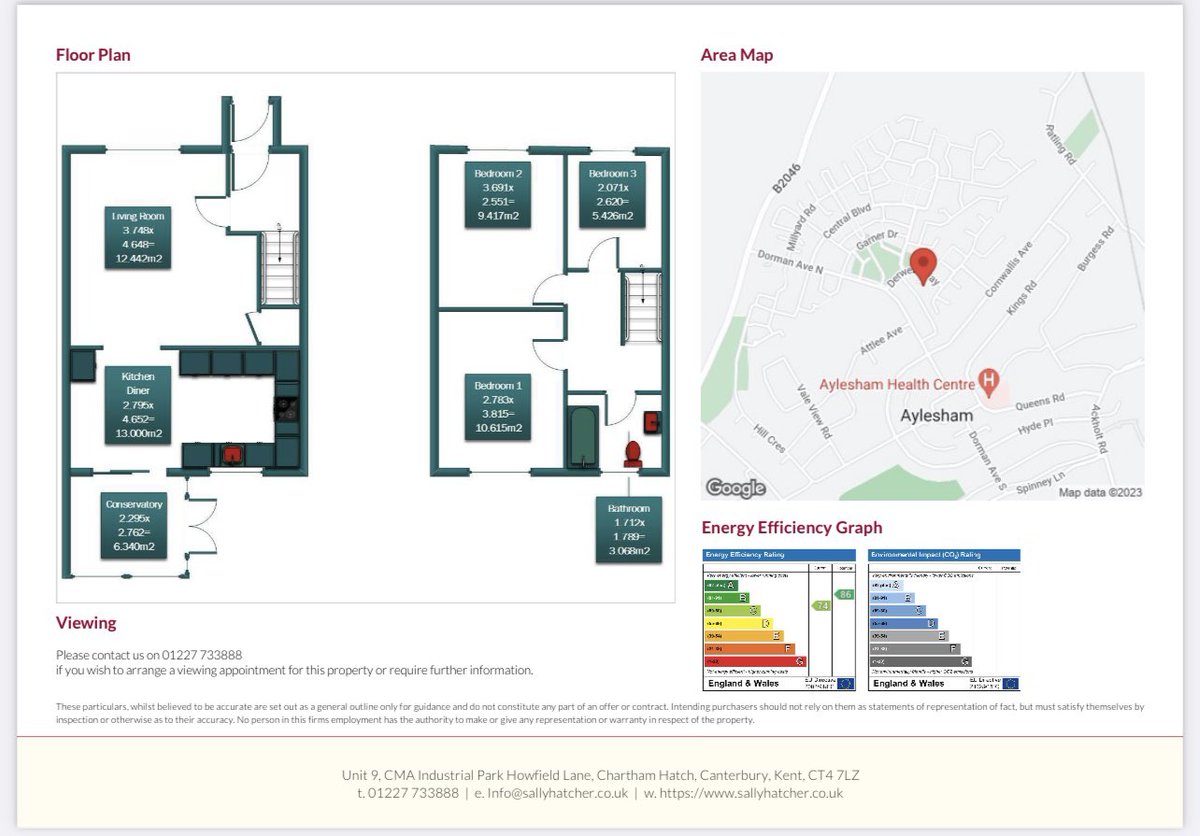This screenshot has height=836, width=1200.
Task: Select the Aylesham Health Centre H marker
Action: pyautogui.click(x=989, y=381)
